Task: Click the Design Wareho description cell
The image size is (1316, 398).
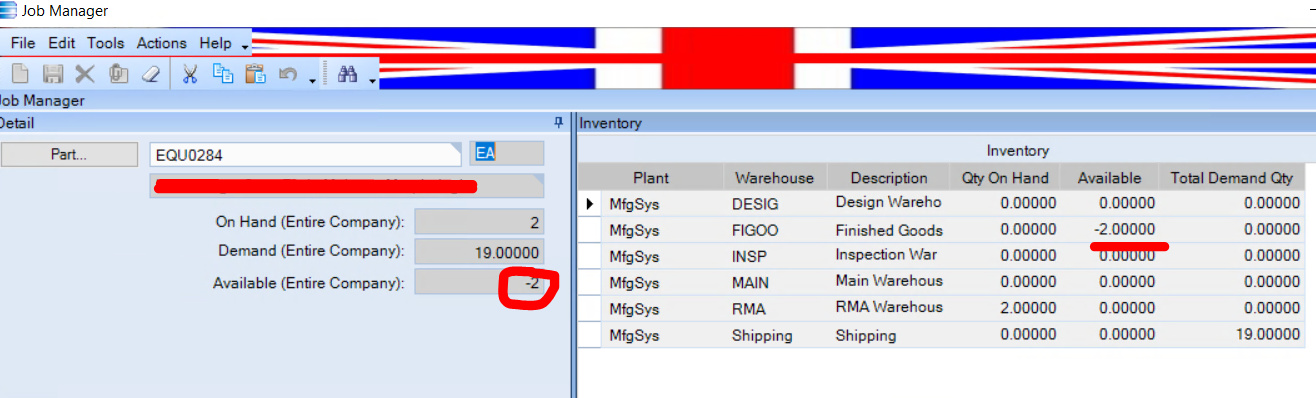Action: click(888, 203)
